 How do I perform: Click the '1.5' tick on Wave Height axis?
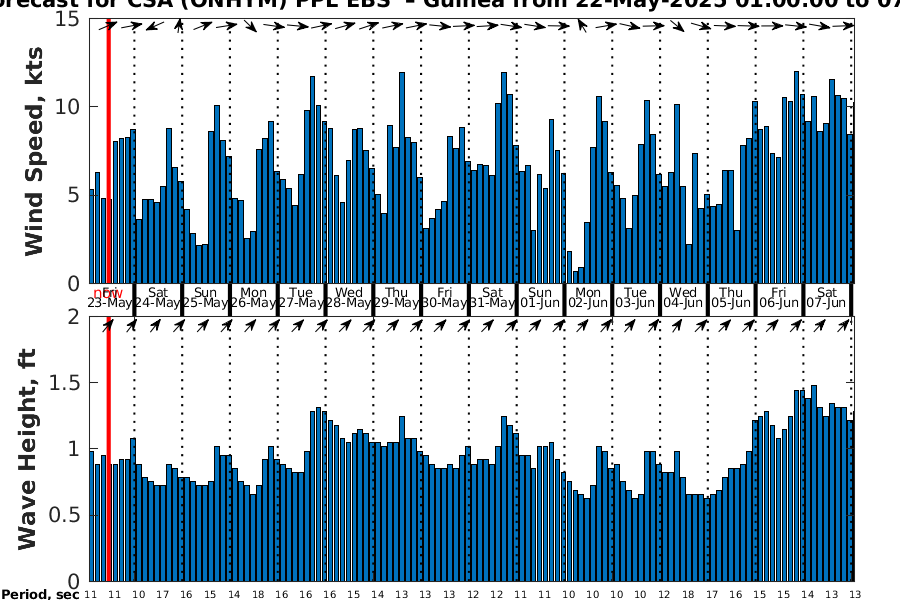[64, 382]
